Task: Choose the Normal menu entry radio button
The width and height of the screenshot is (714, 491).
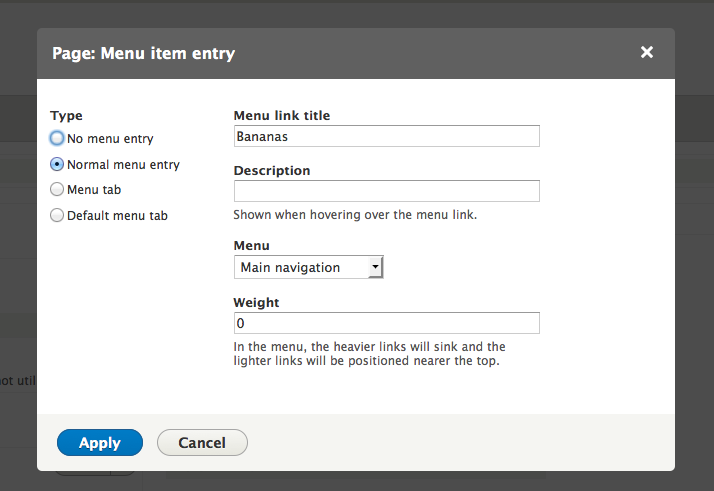Action: (x=57, y=164)
